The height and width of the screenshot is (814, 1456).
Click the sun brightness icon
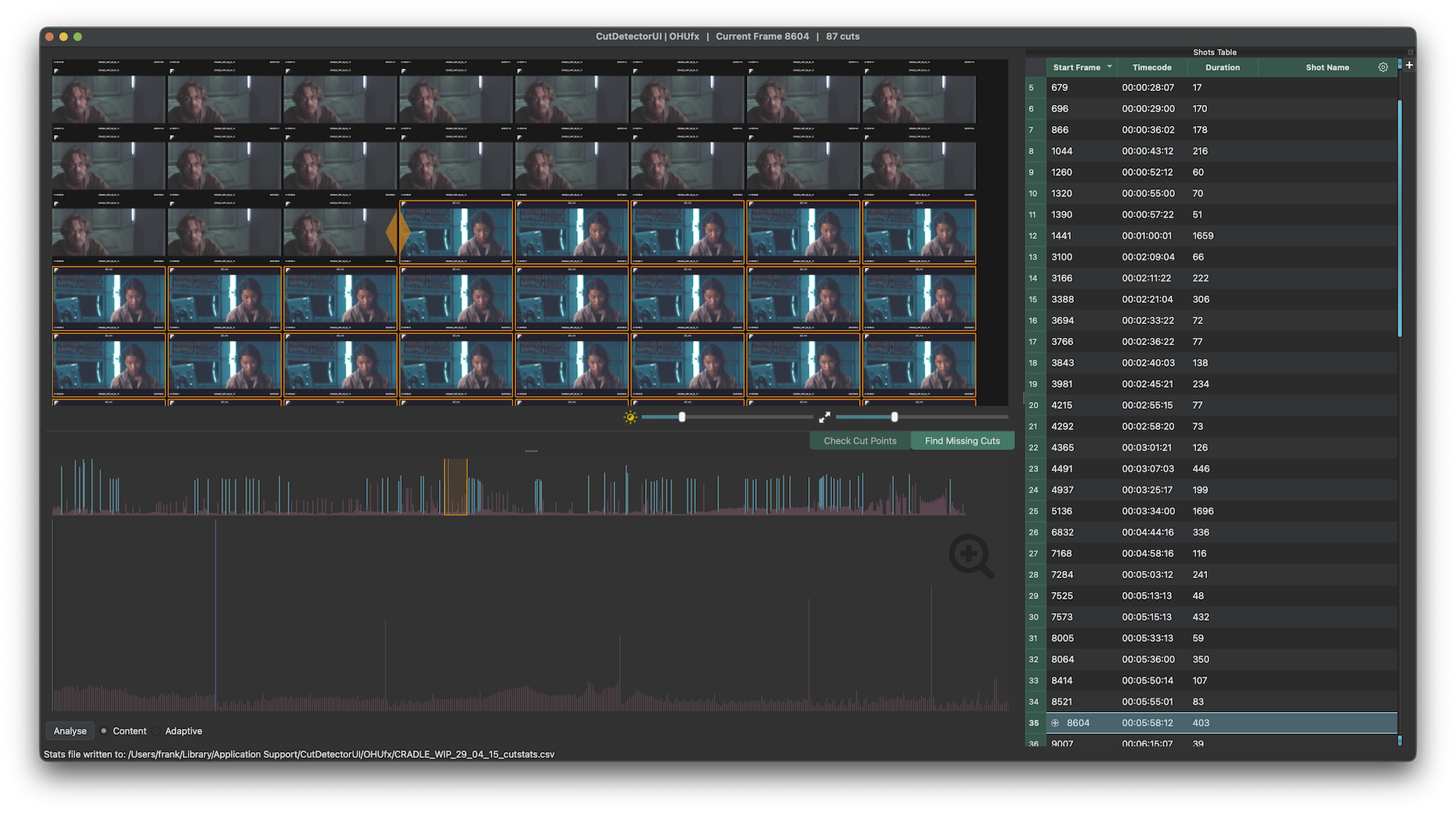(x=630, y=417)
